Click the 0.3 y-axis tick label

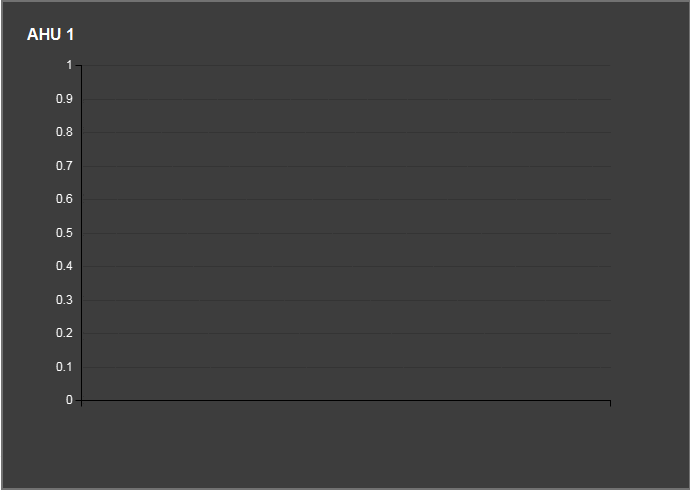(x=64, y=300)
